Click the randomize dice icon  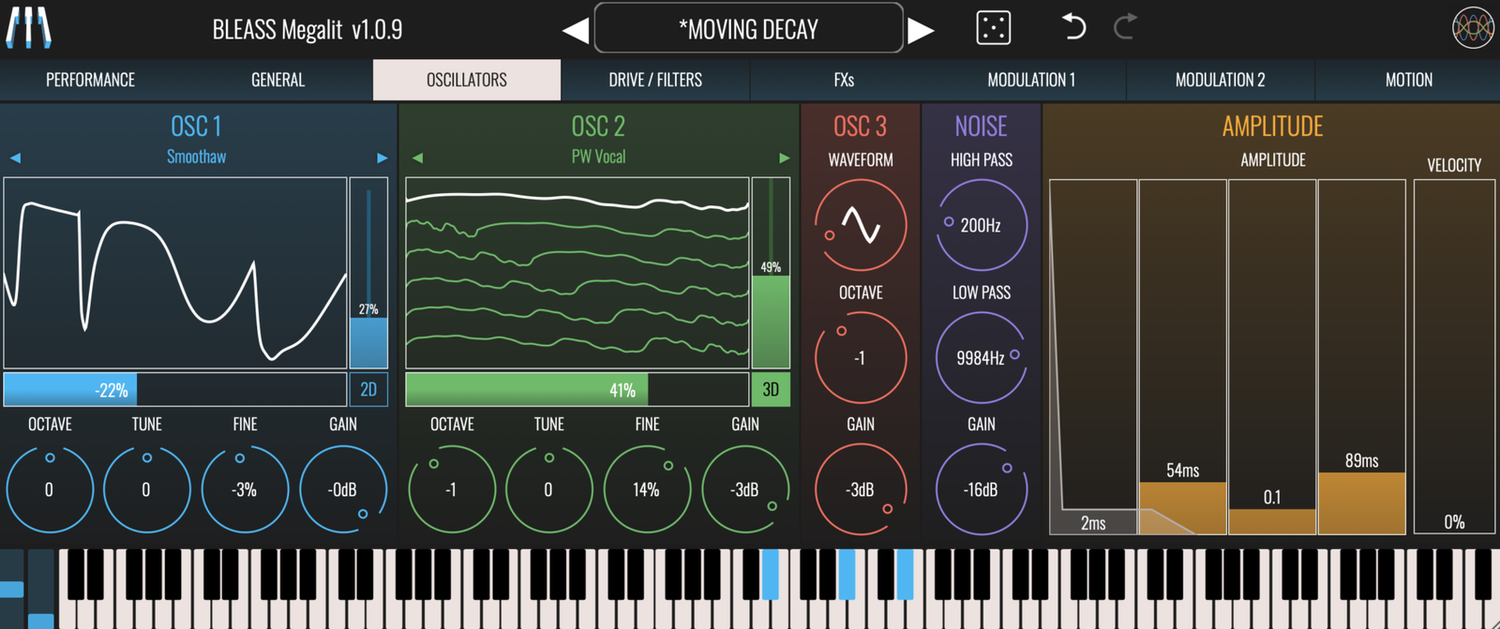993,28
